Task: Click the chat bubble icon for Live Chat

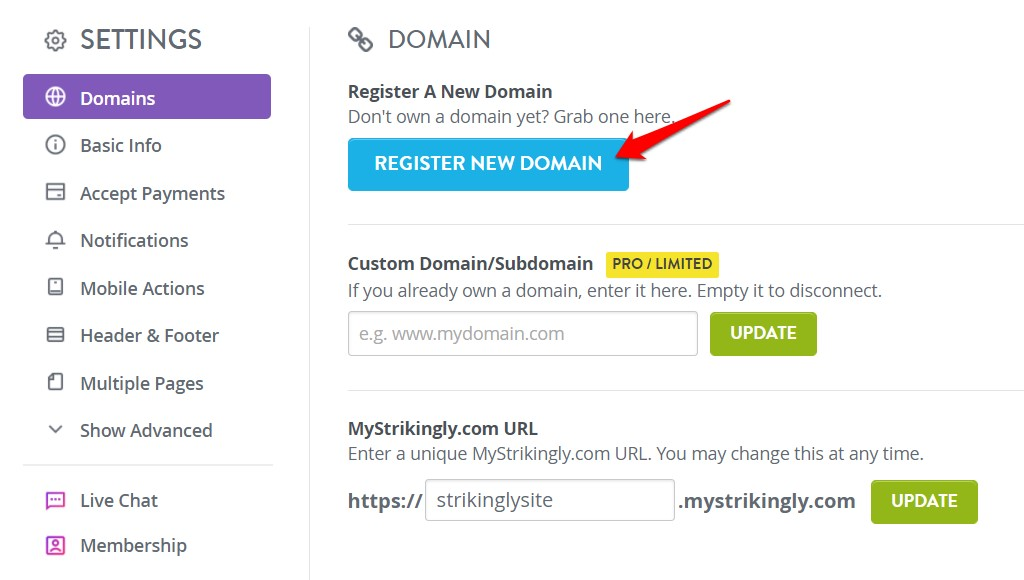Action: coord(57,500)
